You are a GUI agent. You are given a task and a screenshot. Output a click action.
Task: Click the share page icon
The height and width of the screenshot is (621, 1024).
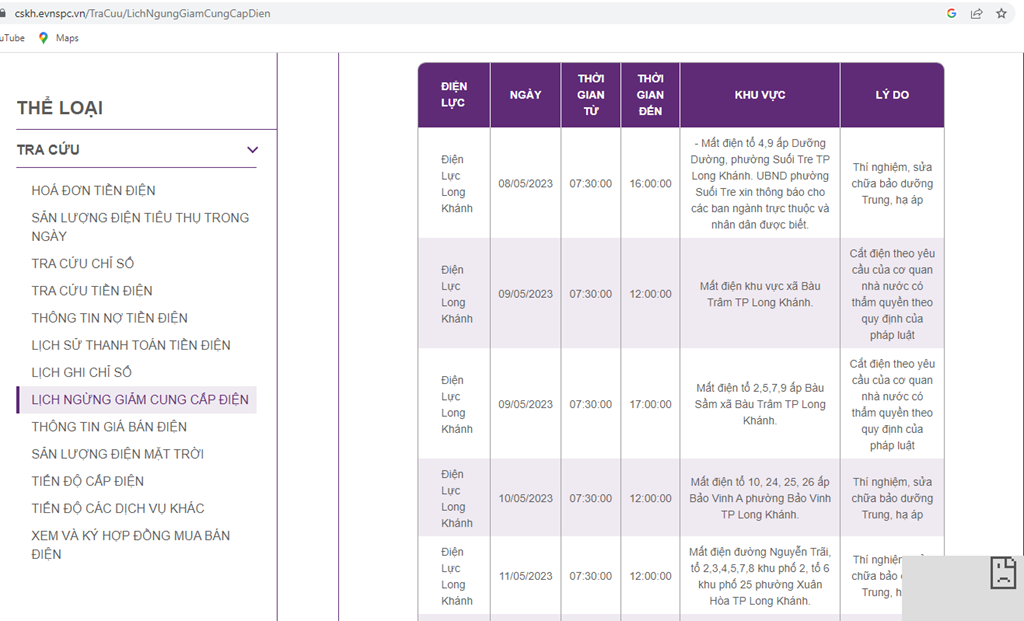pyautogui.click(x=976, y=14)
